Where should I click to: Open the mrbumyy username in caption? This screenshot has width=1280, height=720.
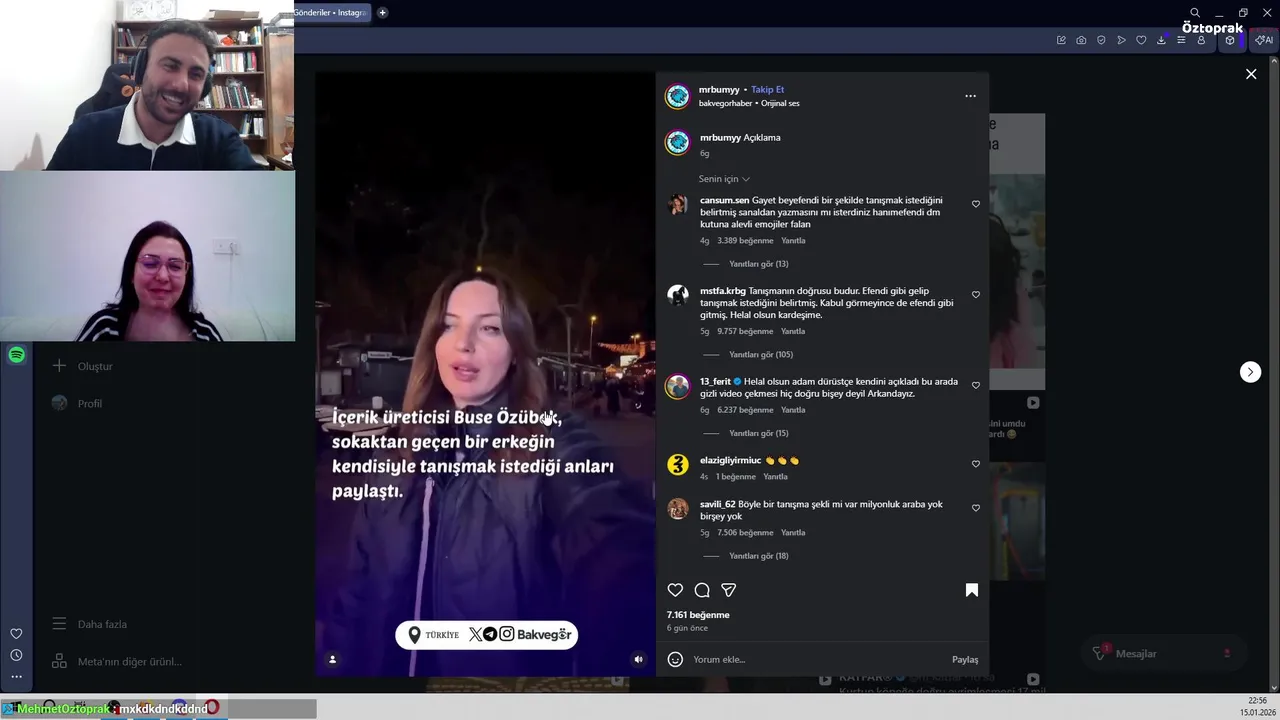point(720,137)
